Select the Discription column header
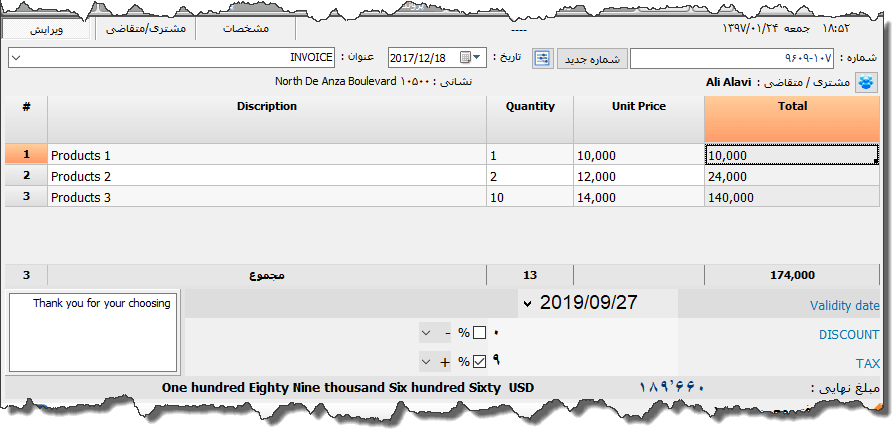The width and height of the screenshot is (892, 429). (267, 119)
